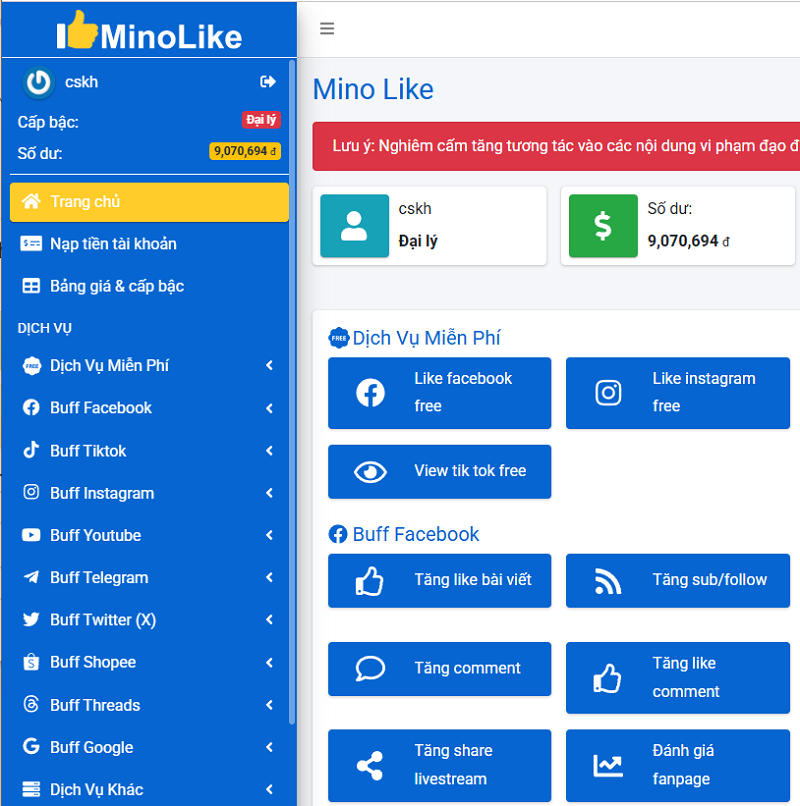
Task: Click the Buff Google G icon
Action: click(31, 746)
